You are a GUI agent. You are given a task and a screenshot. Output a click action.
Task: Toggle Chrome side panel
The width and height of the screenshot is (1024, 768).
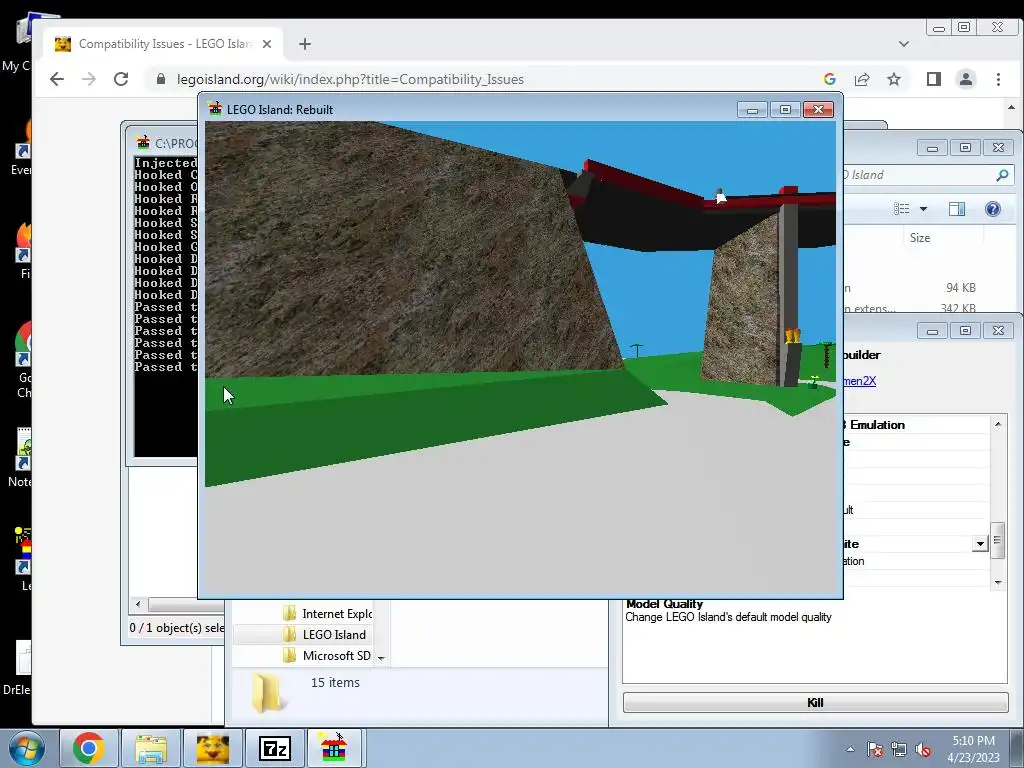[x=934, y=79]
